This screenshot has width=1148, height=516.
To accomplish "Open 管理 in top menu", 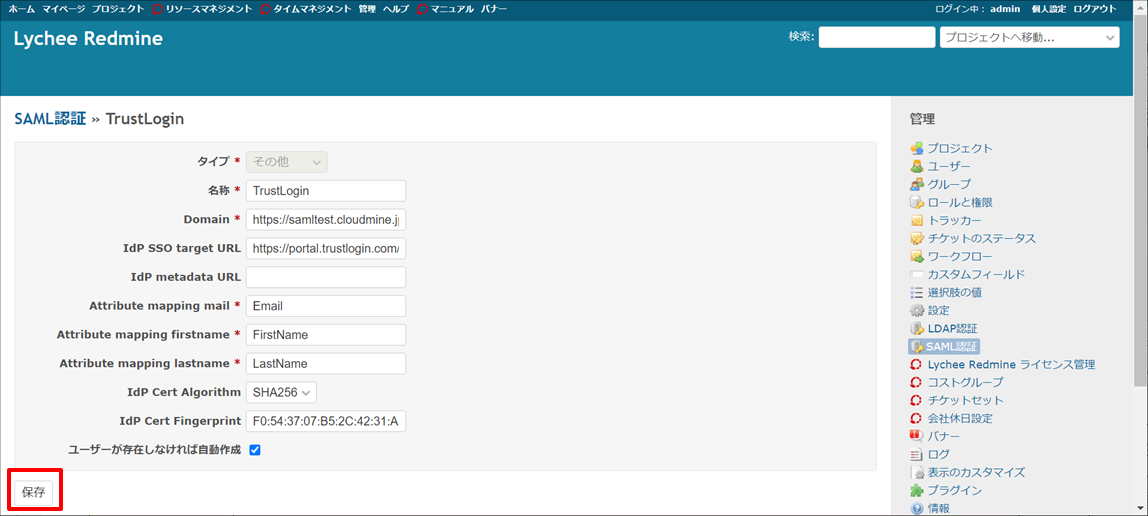I will (367, 10).
